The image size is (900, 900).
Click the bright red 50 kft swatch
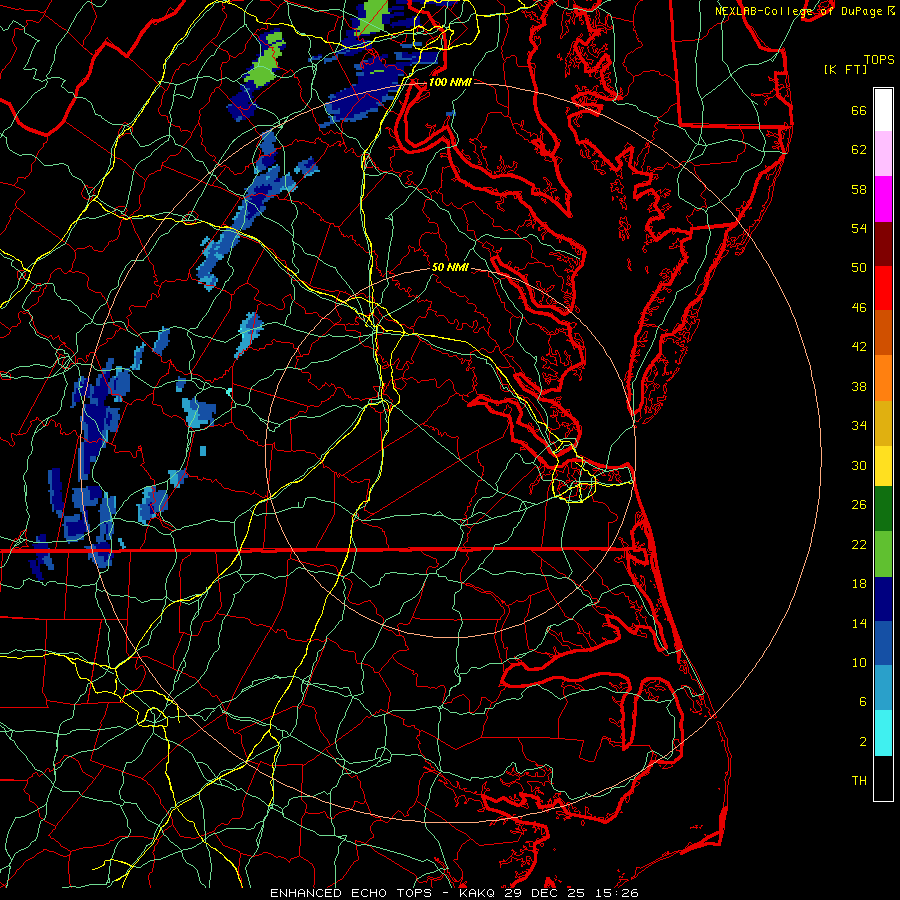(x=883, y=288)
